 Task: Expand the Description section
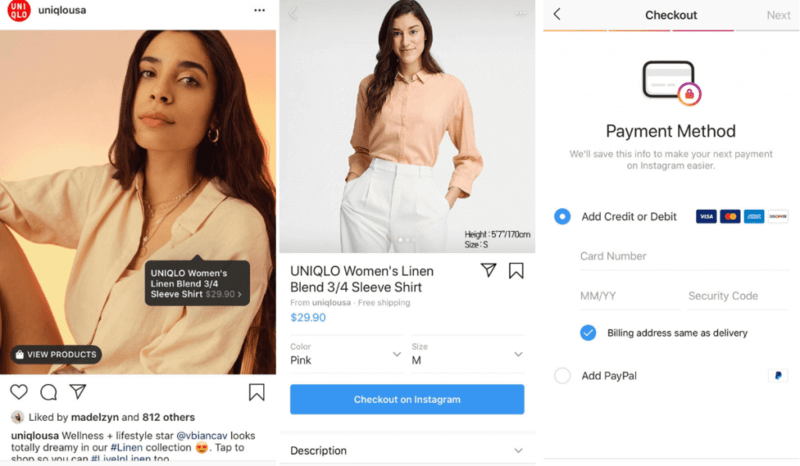pyautogui.click(x=407, y=451)
